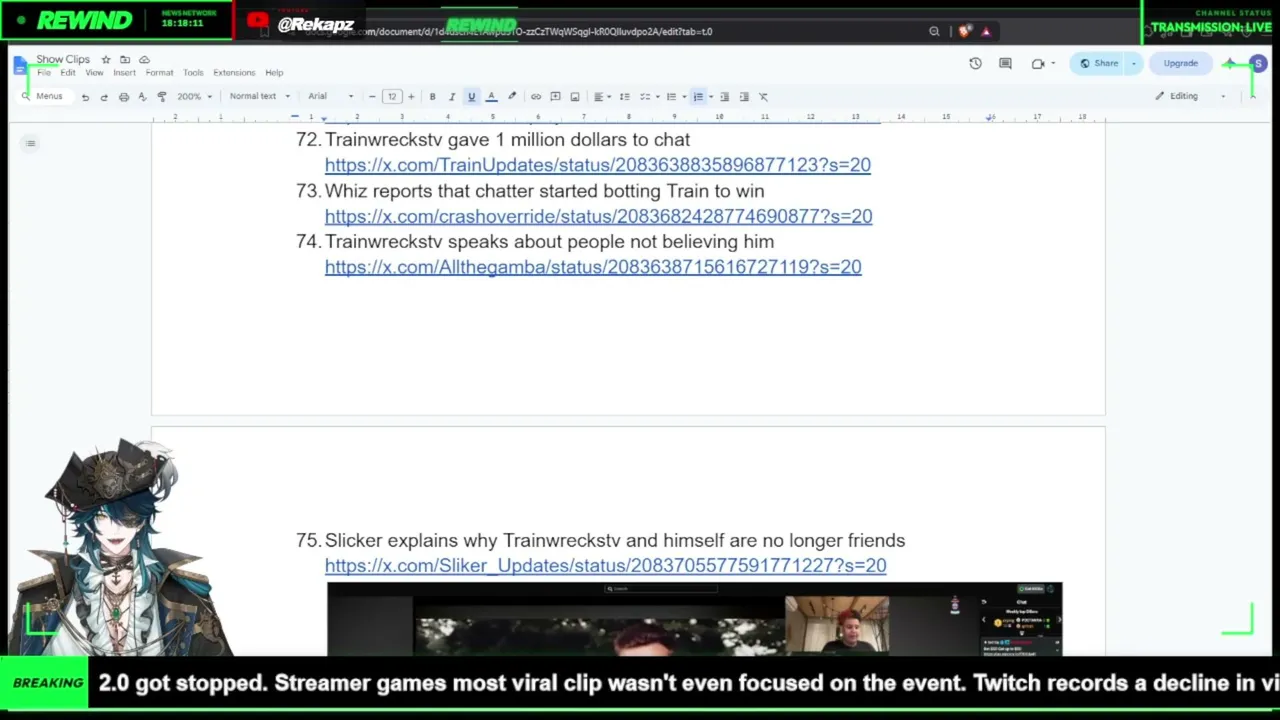This screenshot has height=720, width=1280.
Task: Increase indent in the toolbar
Action: [x=744, y=97]
